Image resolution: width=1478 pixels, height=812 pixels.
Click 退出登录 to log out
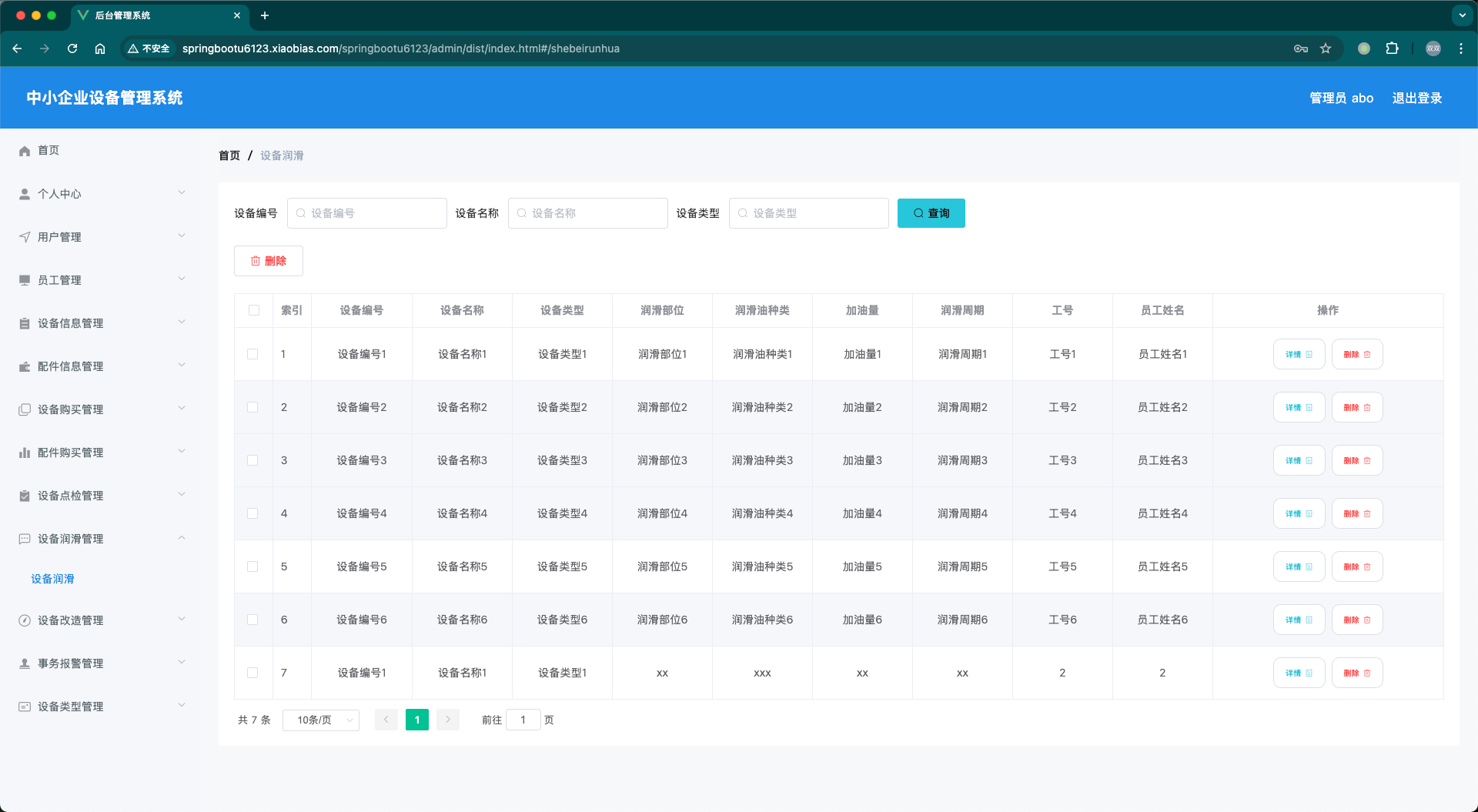[x=1416, y=98]
